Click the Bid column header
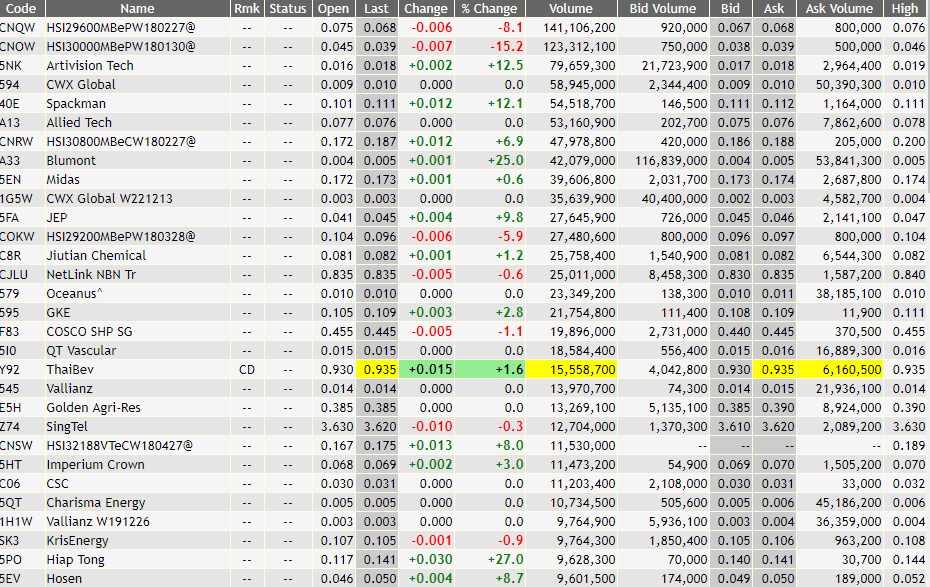 pyautogui.click(x=731, y=8)
